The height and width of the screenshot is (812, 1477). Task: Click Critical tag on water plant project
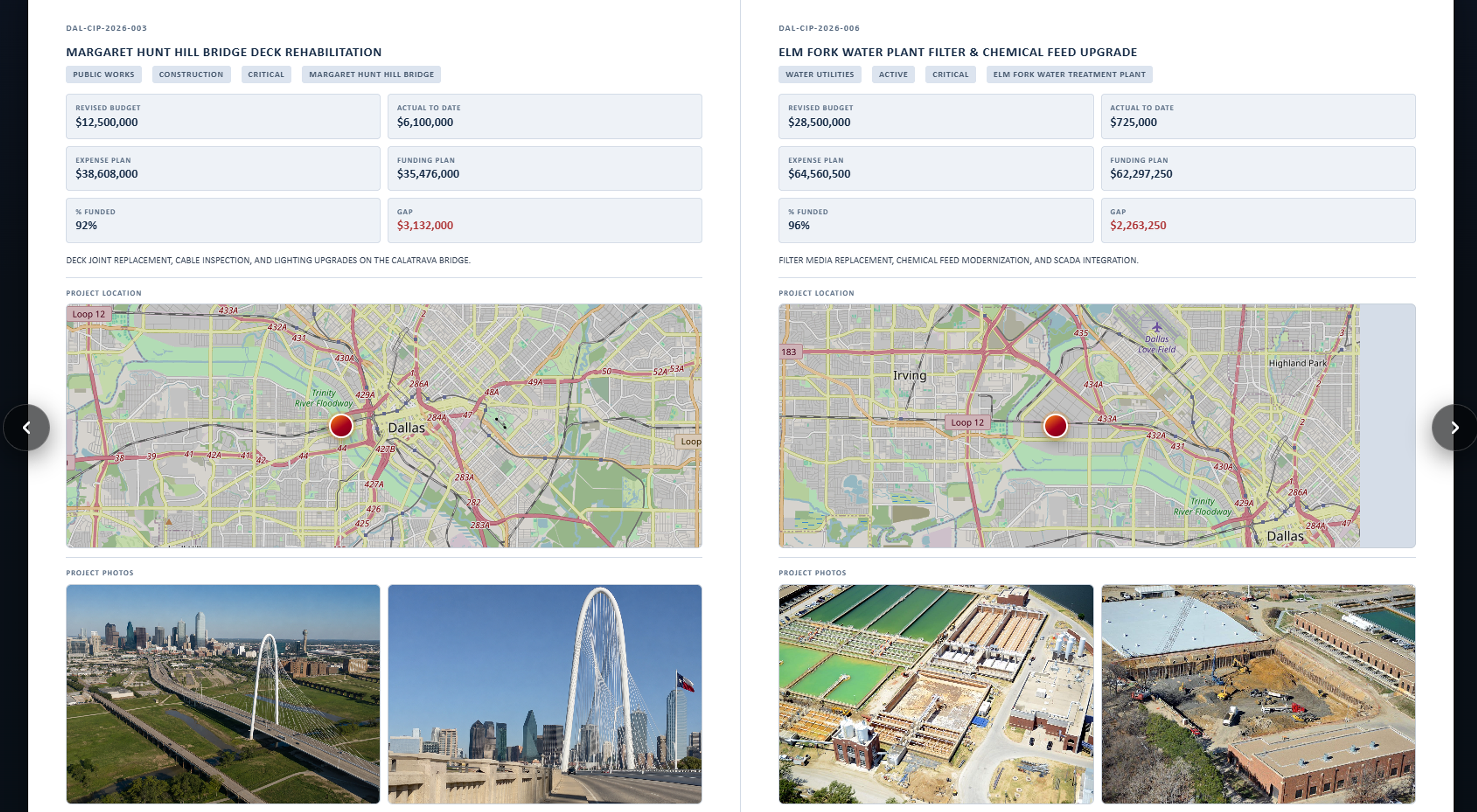(950, 75)
